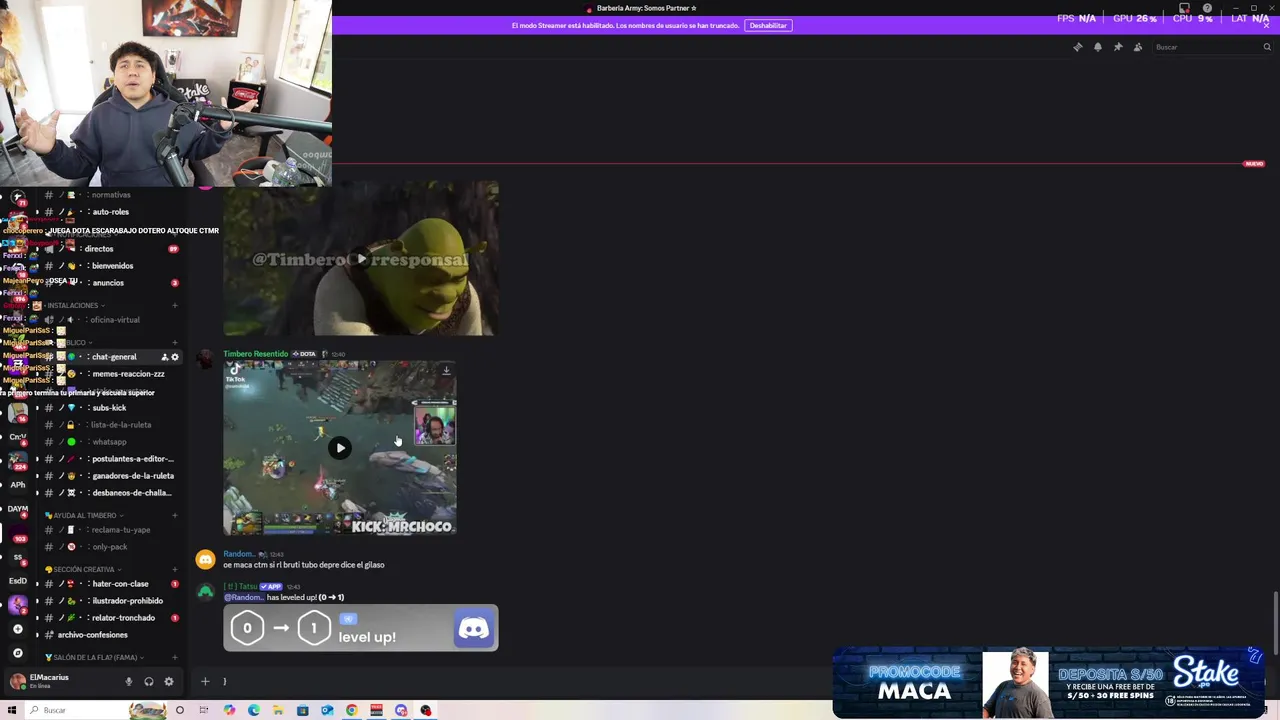Viewport: 1280px width, 720px height.
Task: Open the only-pack channel
Action: click(110, 547)
